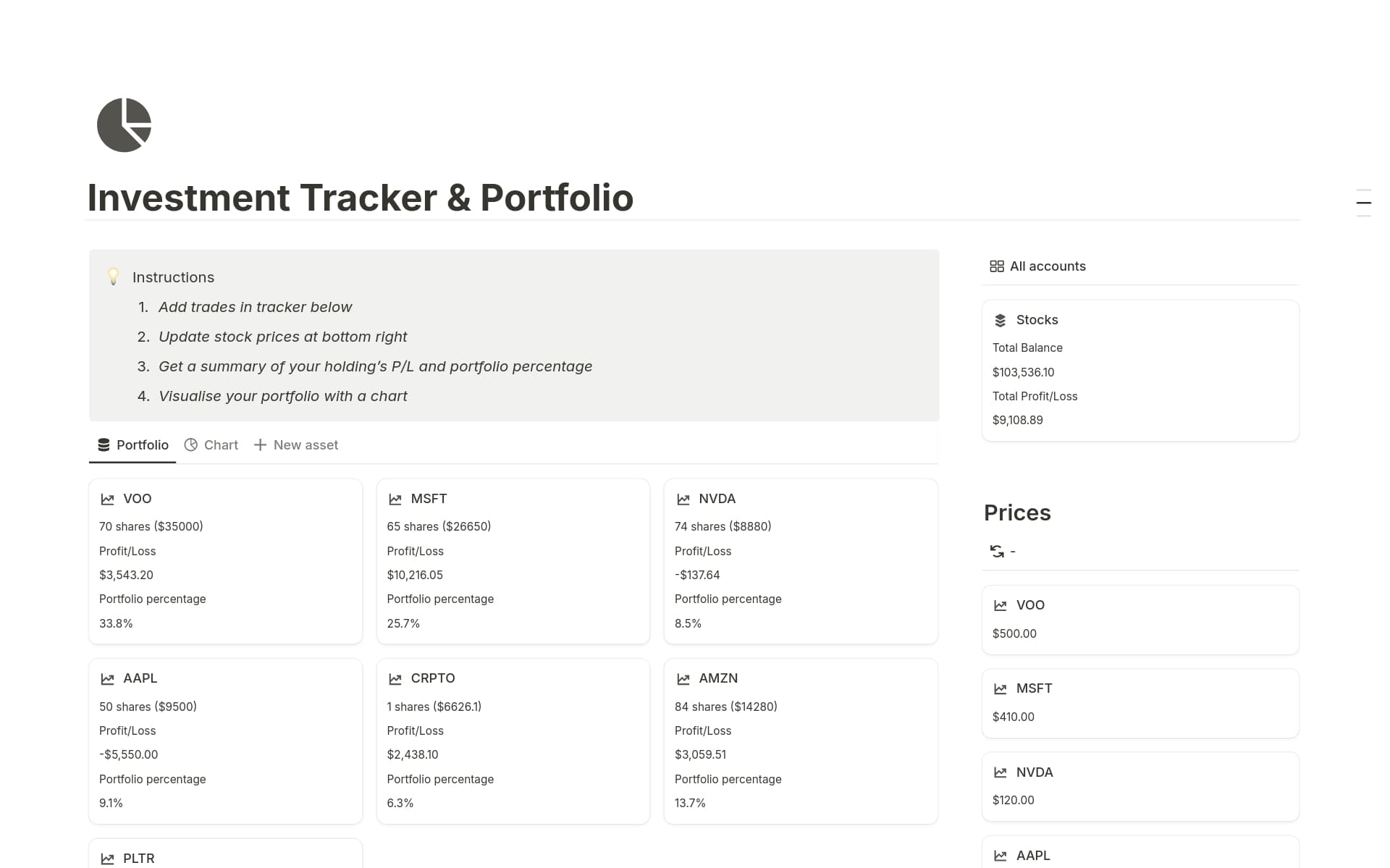1390x868 pixels.
Task: Click the trend icon on the VOO card
Action: (106, 499)
